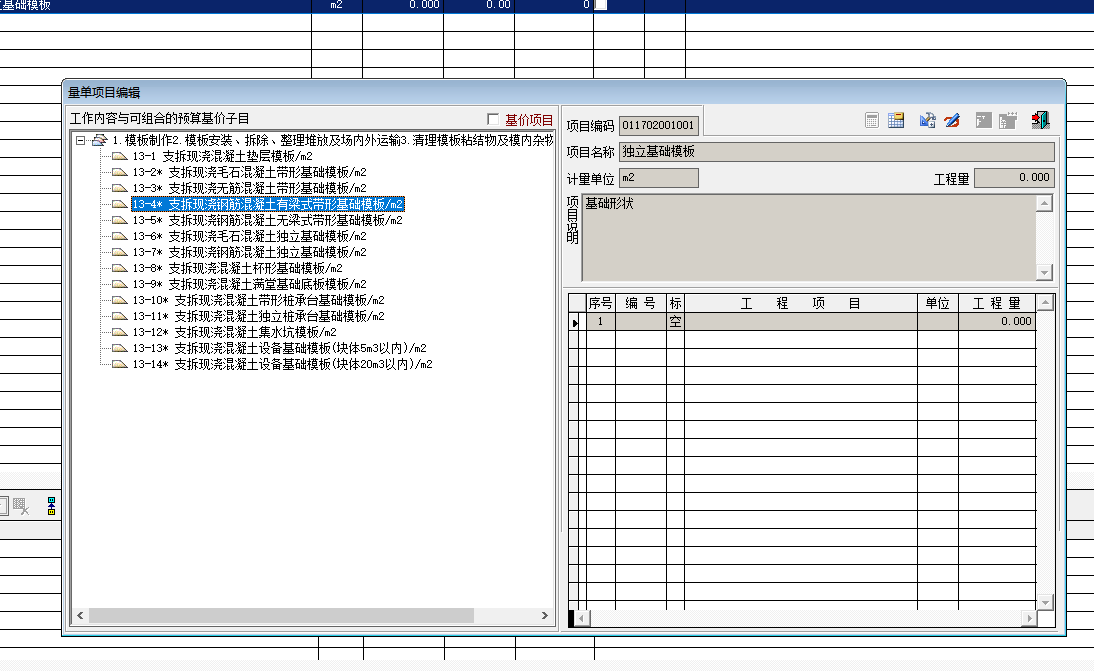Toggle checkbox in background 基础模板 row
This screenshot has width=1094, height=671.
[x=600, y=5]
